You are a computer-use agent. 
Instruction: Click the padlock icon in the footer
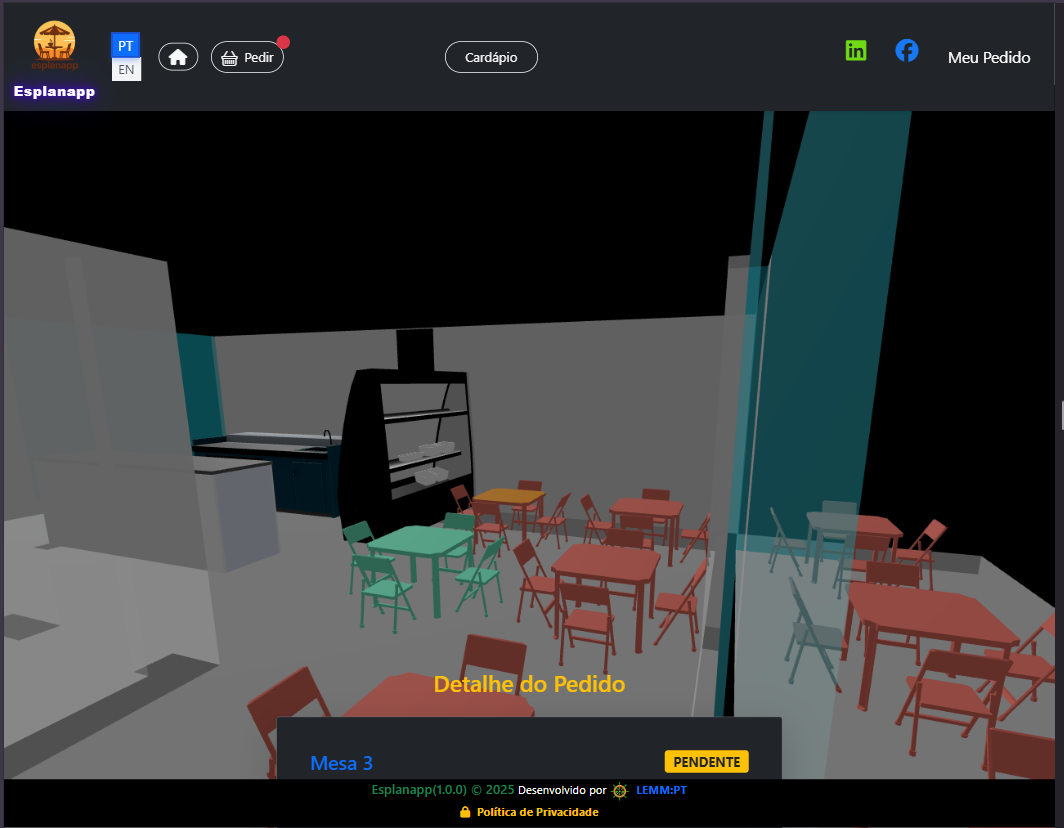[x=465, y=812]
